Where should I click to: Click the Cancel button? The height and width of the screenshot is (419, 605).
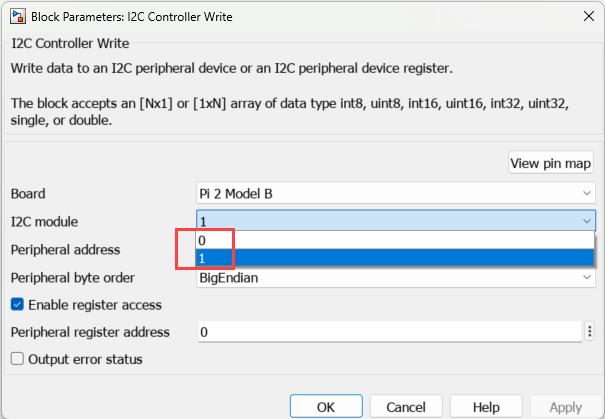pos(405,407)
